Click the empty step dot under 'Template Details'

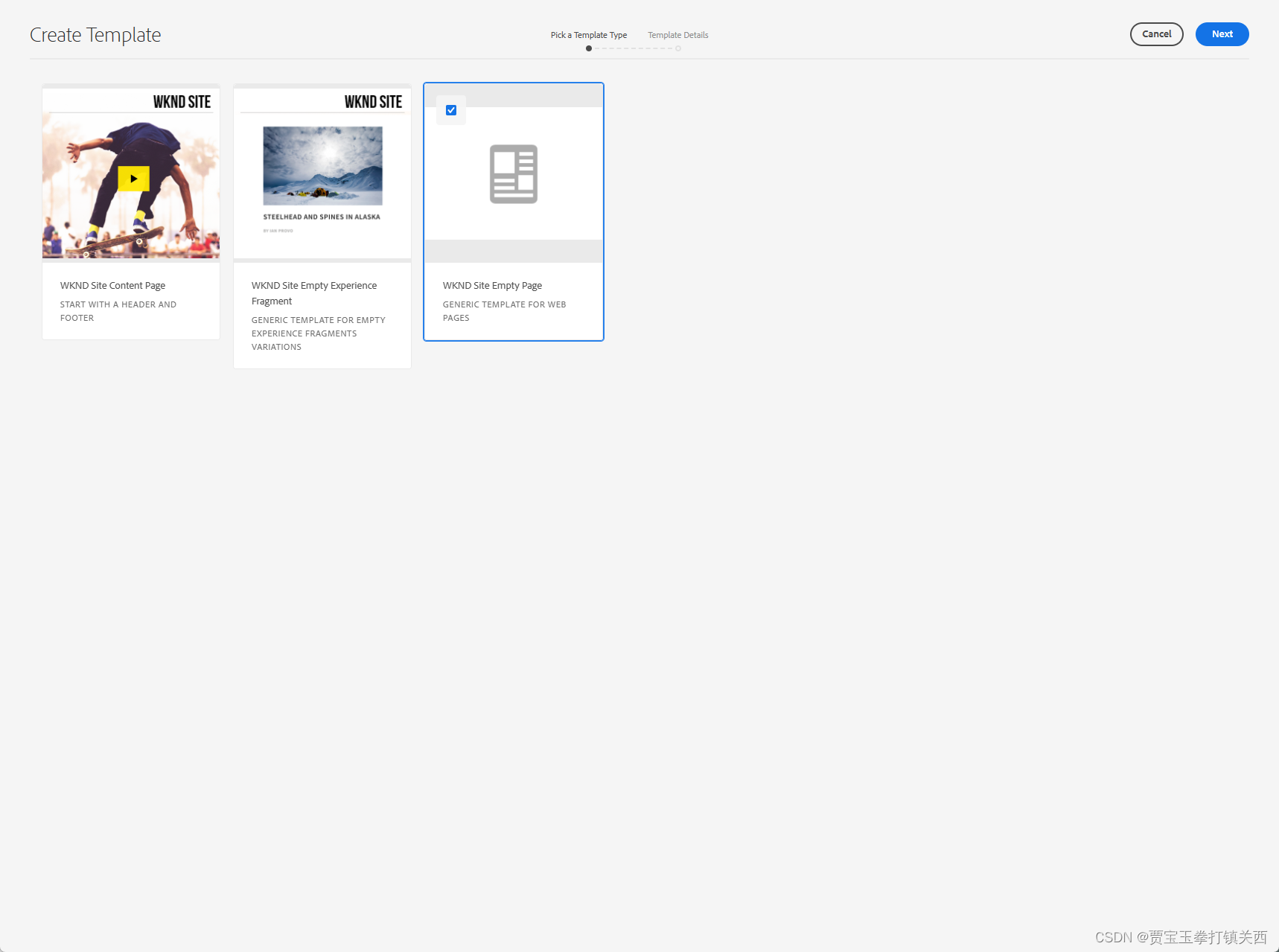click(x=678, y=48)
